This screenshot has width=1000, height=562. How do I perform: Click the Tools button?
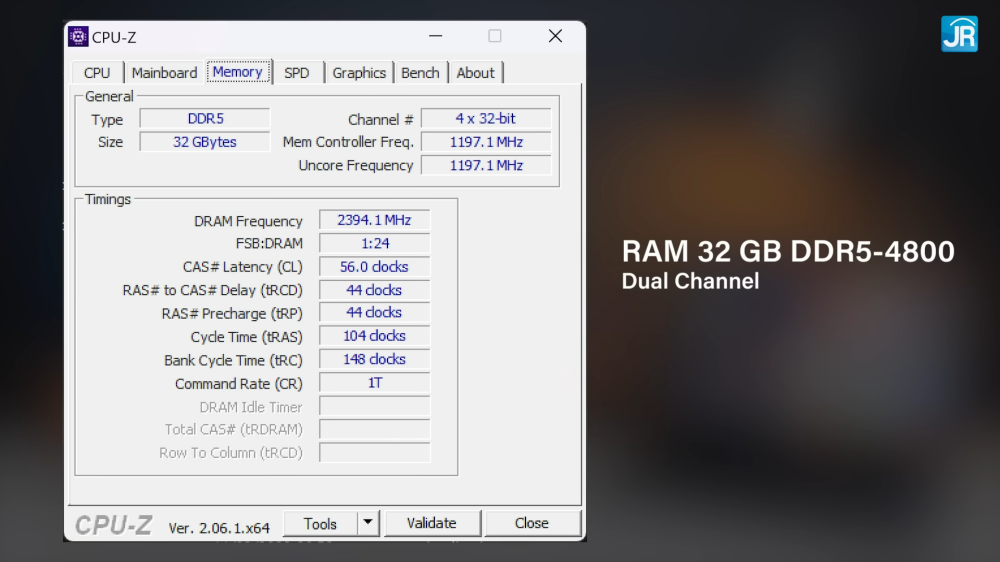(x=320, y=523)
